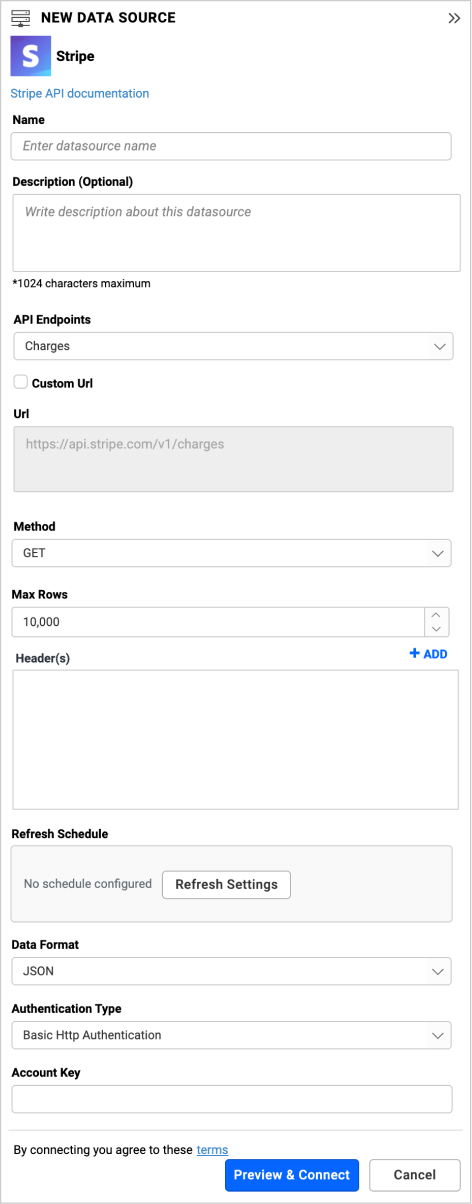Screen dimensions: 472x1204
Task: Enable the Custom Url checkbox
Action: [x=20, y=382]
